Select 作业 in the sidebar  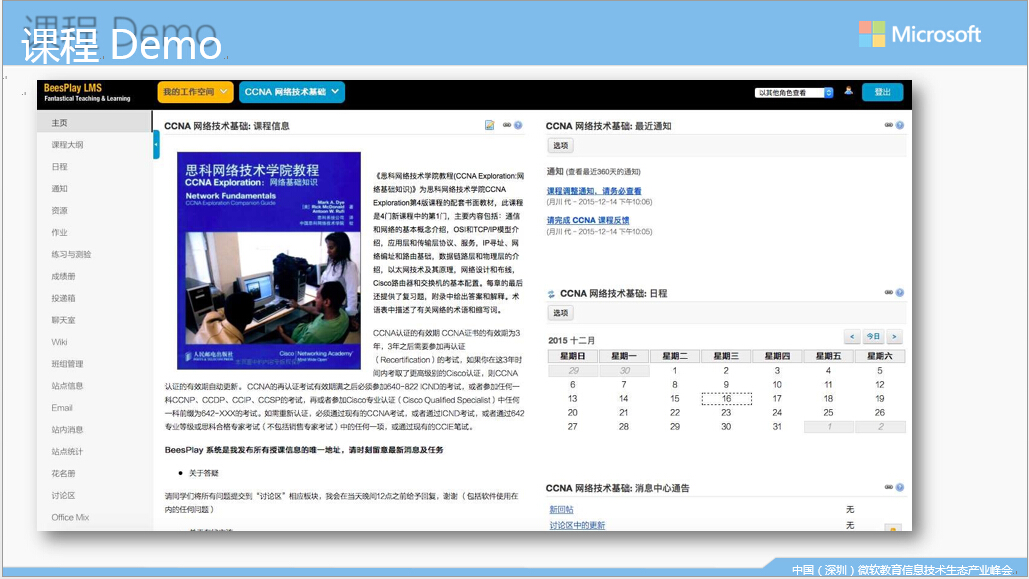pyautogui.click(x=60, y=232)
